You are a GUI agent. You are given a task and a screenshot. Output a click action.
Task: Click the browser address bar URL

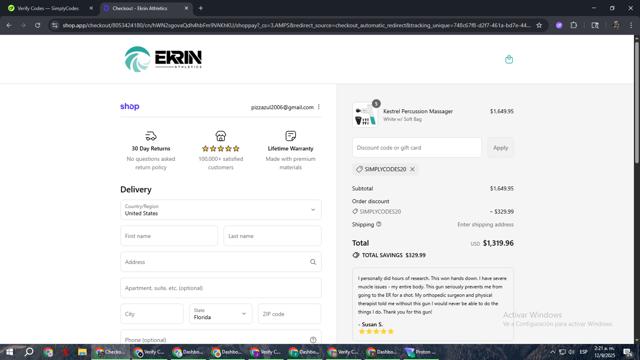(x=296, y=25)
